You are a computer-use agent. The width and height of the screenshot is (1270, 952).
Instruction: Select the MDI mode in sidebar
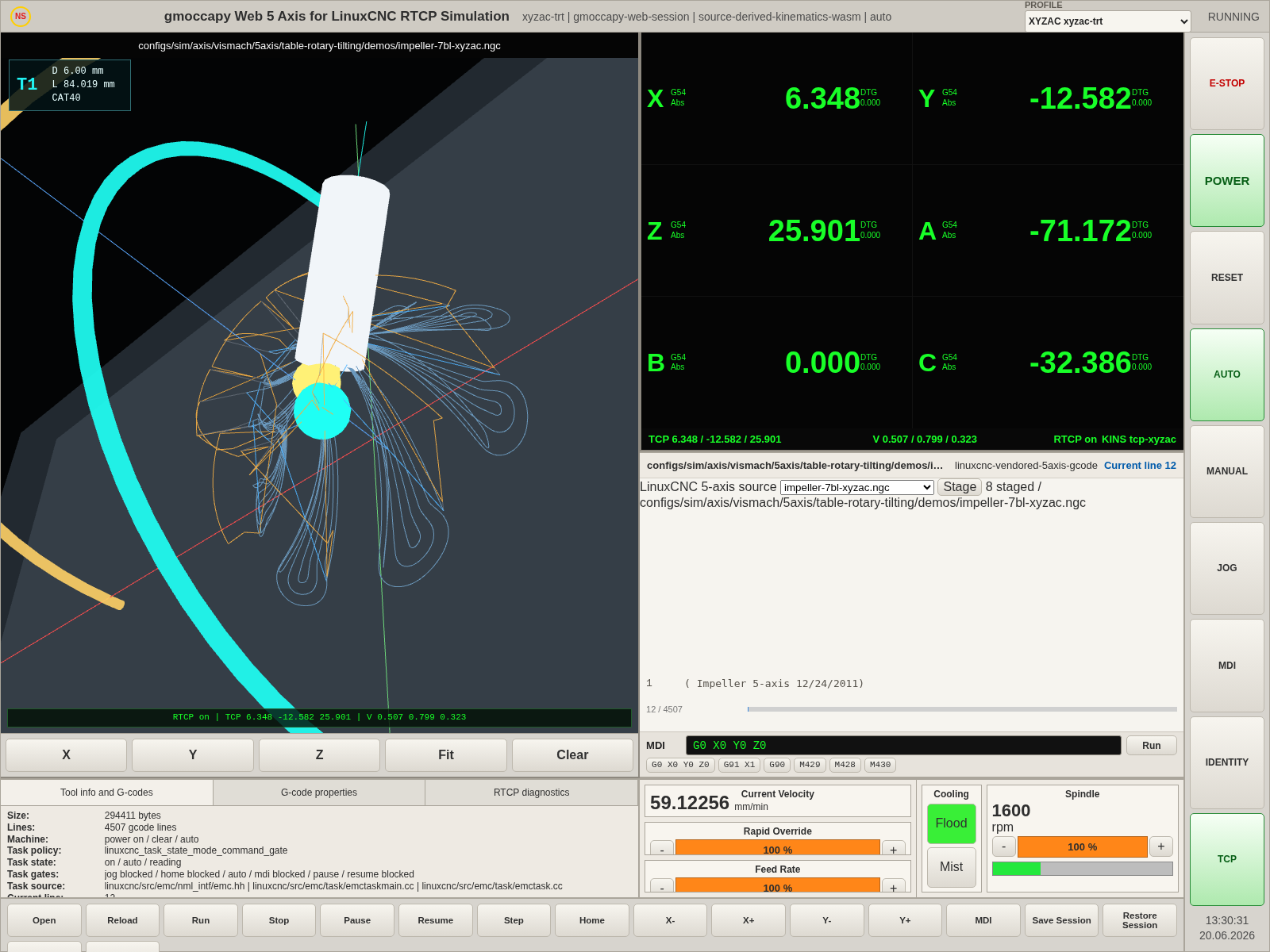(x=1226, y=666)
